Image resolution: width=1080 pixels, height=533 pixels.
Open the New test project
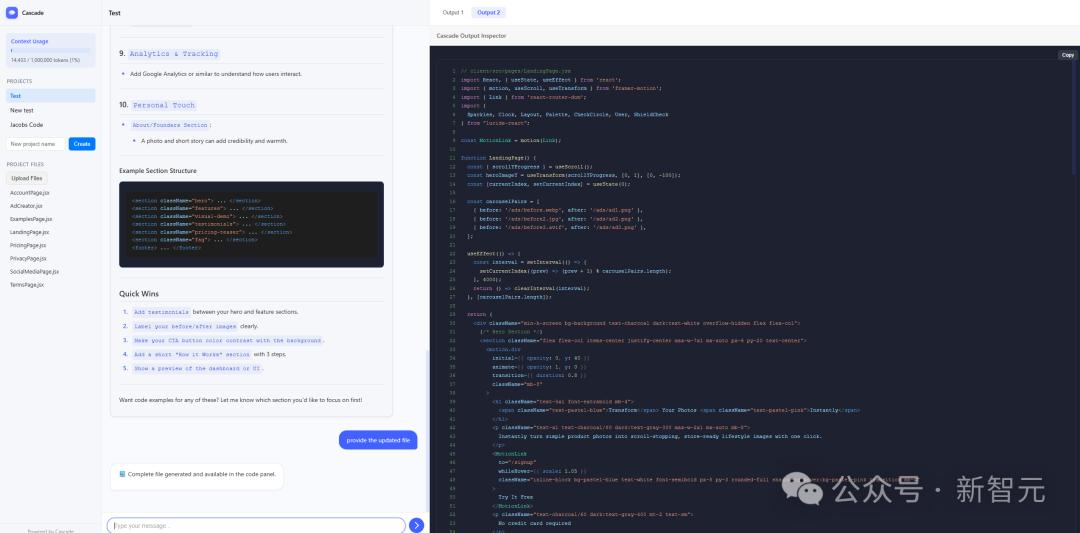click(22, 110)
